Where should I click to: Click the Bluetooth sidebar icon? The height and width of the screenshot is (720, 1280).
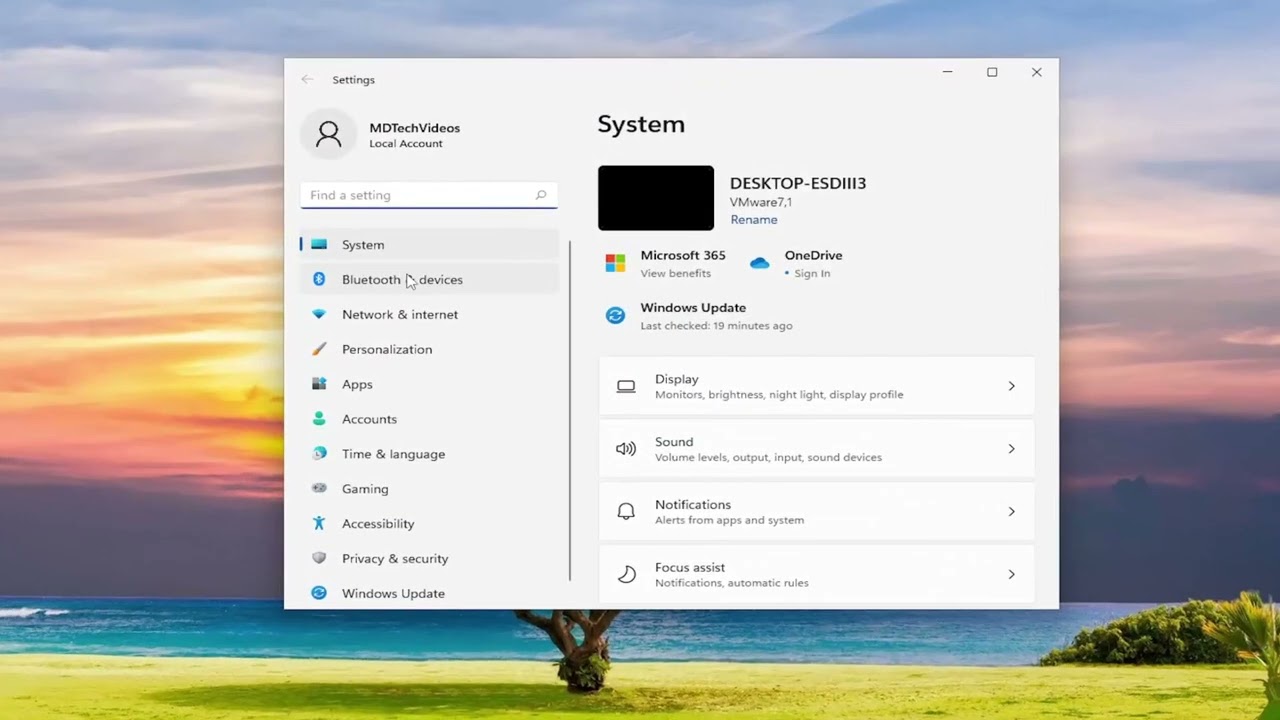(x=319, y=279)
